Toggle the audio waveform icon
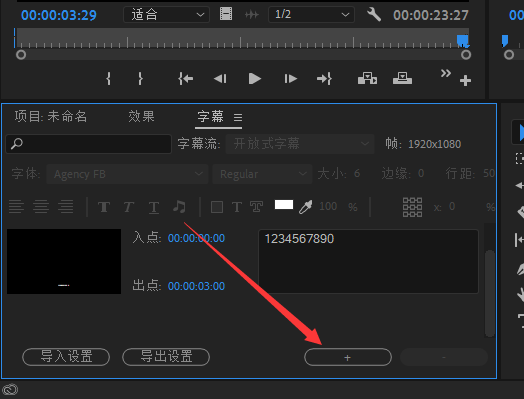 click(x=252, y=15)
